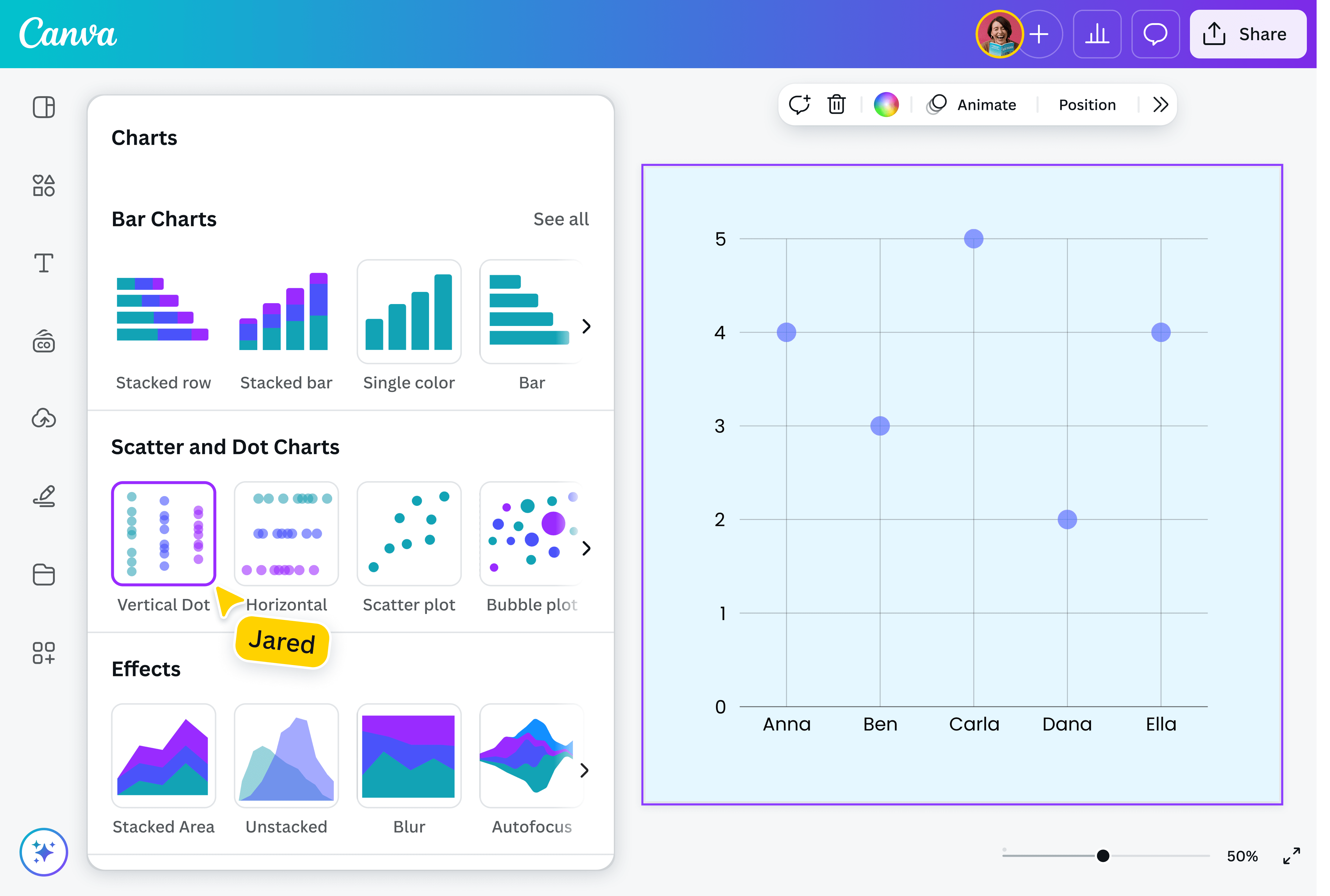Screen dimensions: 1330x896
Task: Open the Elements panel in the sidebar
Action: (44, 186)
